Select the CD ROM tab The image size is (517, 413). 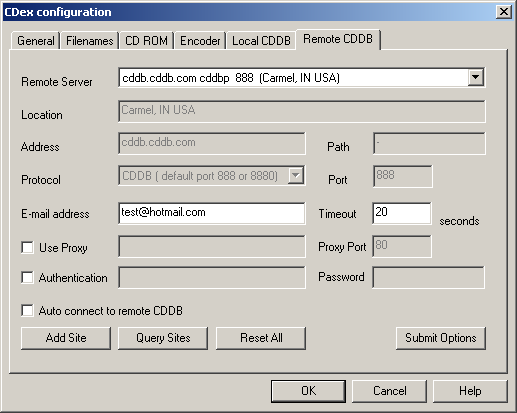[x=146, y=41]
